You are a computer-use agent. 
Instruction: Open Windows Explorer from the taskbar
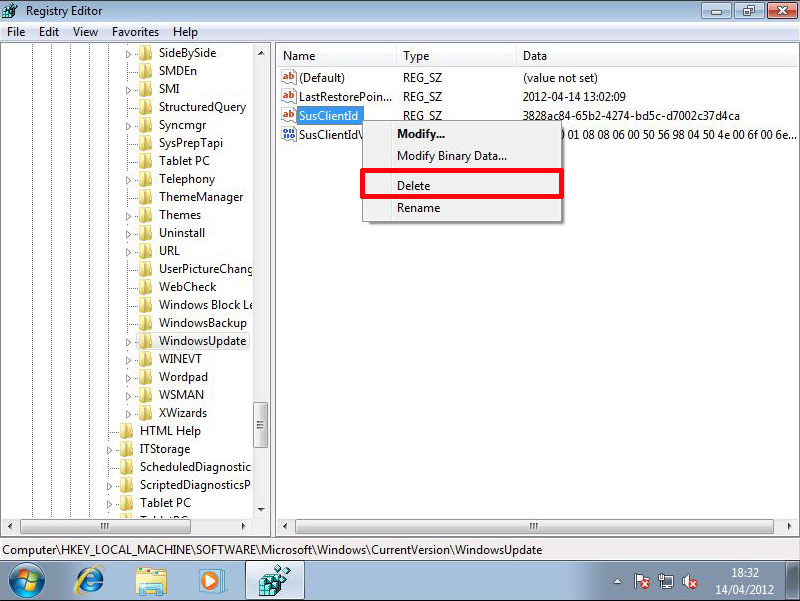tap(151, 581)
